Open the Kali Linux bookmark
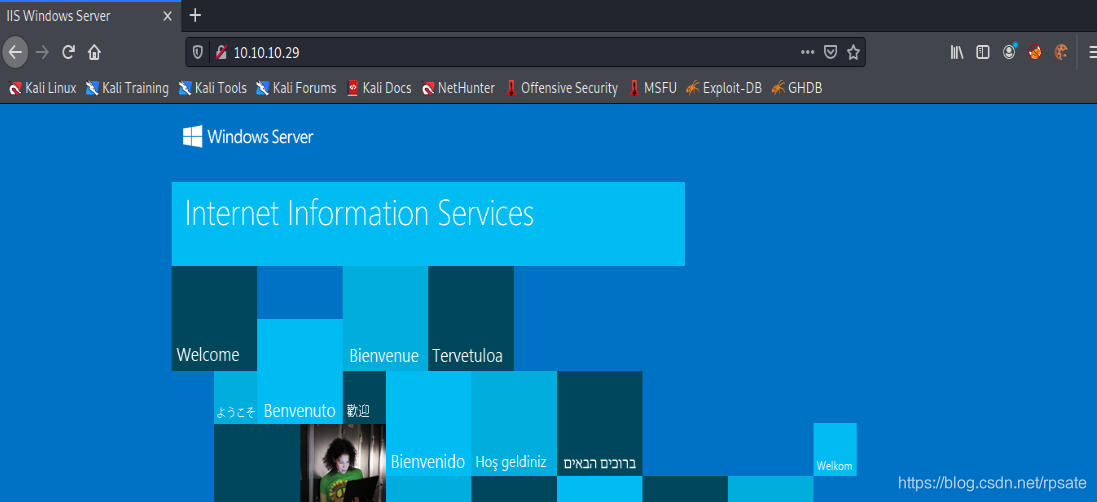Viewport: 1097px width, 502px height. coord(42,88)
